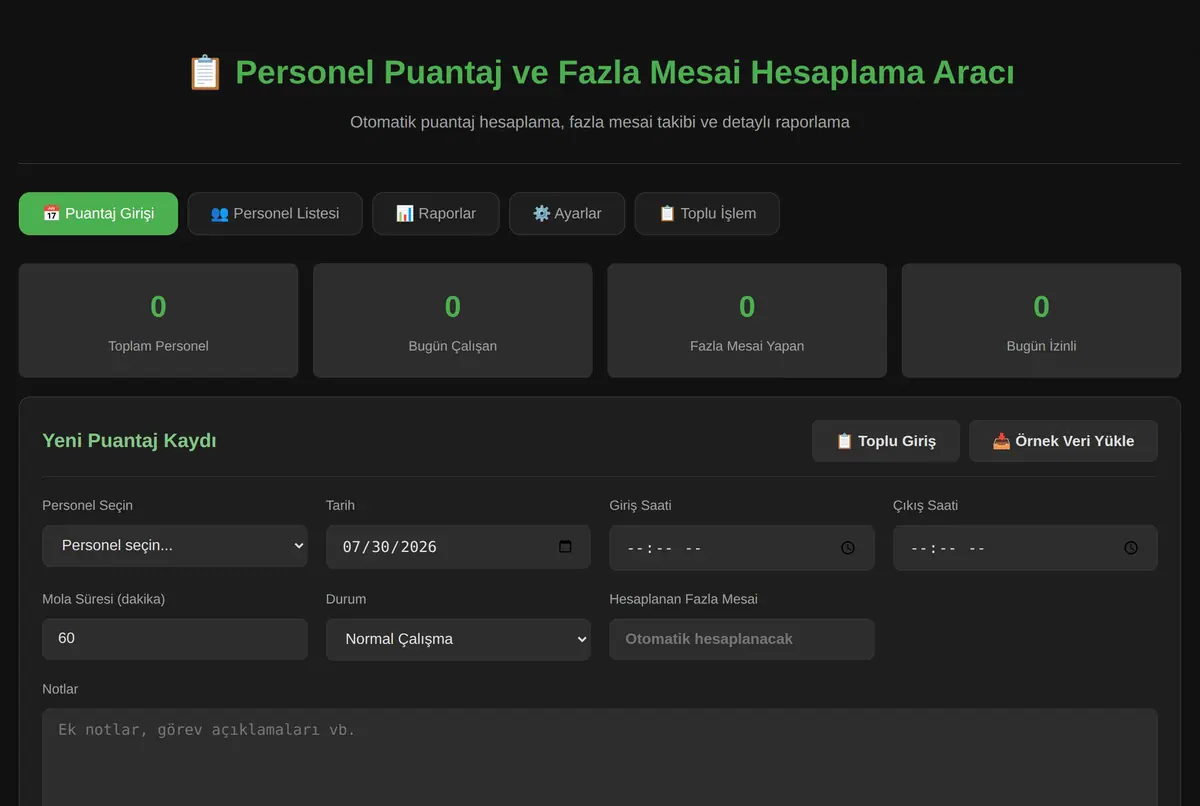The width and height of the screenshot is (1200, 806).
Task: Click into the Notlar text area
Action: [600, 757]
